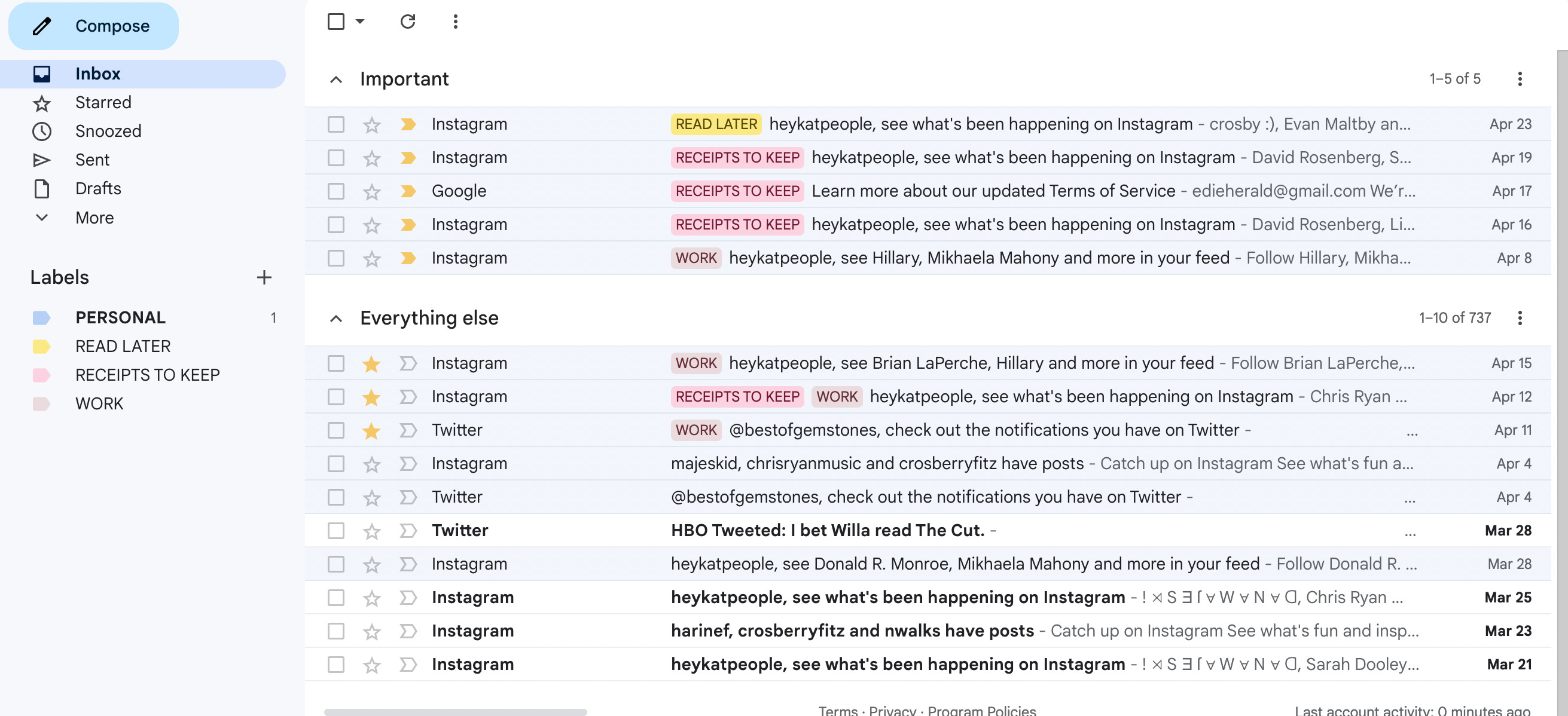The image size is (1568, 716).
Task: Unmark the Google email's importance marker
Action: pyautogui.click(x=408, y=191)
